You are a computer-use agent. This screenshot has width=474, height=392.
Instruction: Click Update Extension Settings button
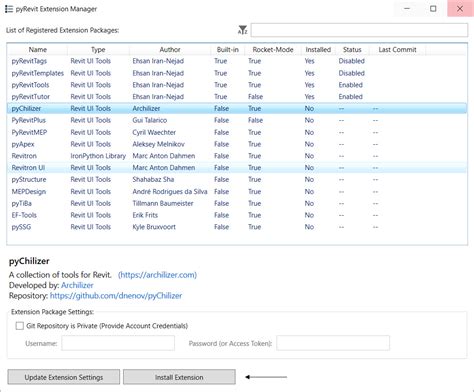pos(64,377)
